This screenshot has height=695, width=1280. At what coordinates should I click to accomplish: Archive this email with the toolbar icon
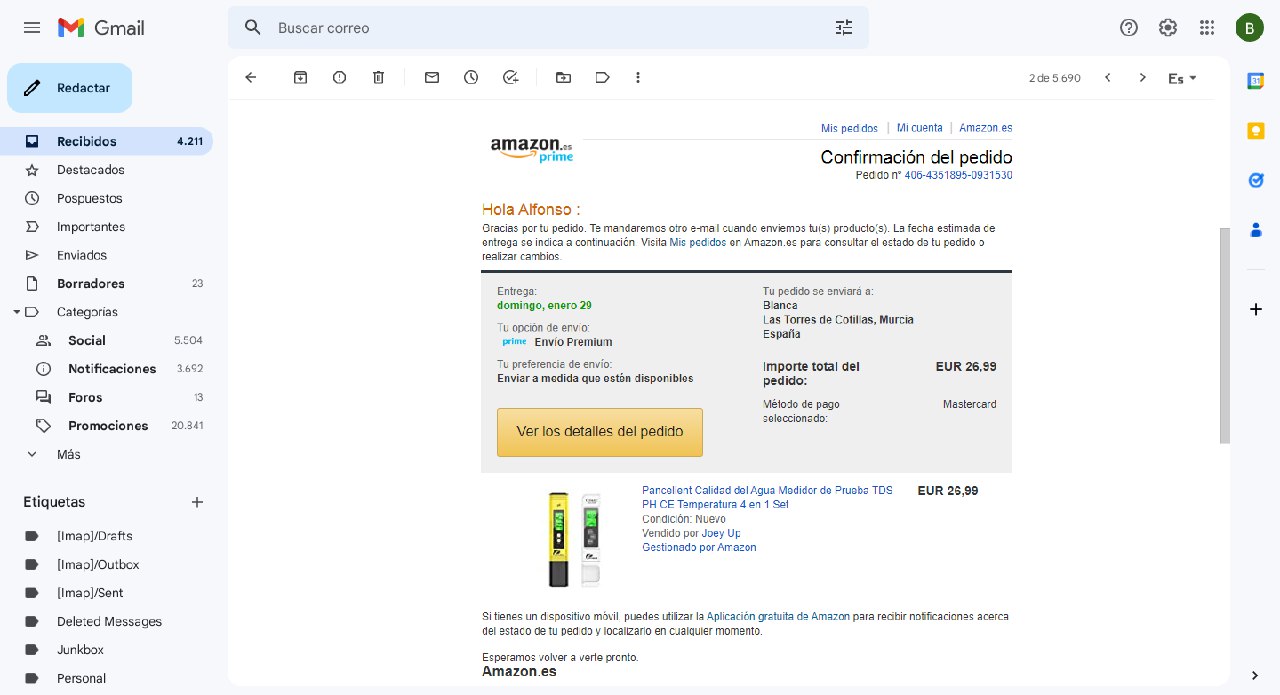pyautogui.click(x=300, y=77)
